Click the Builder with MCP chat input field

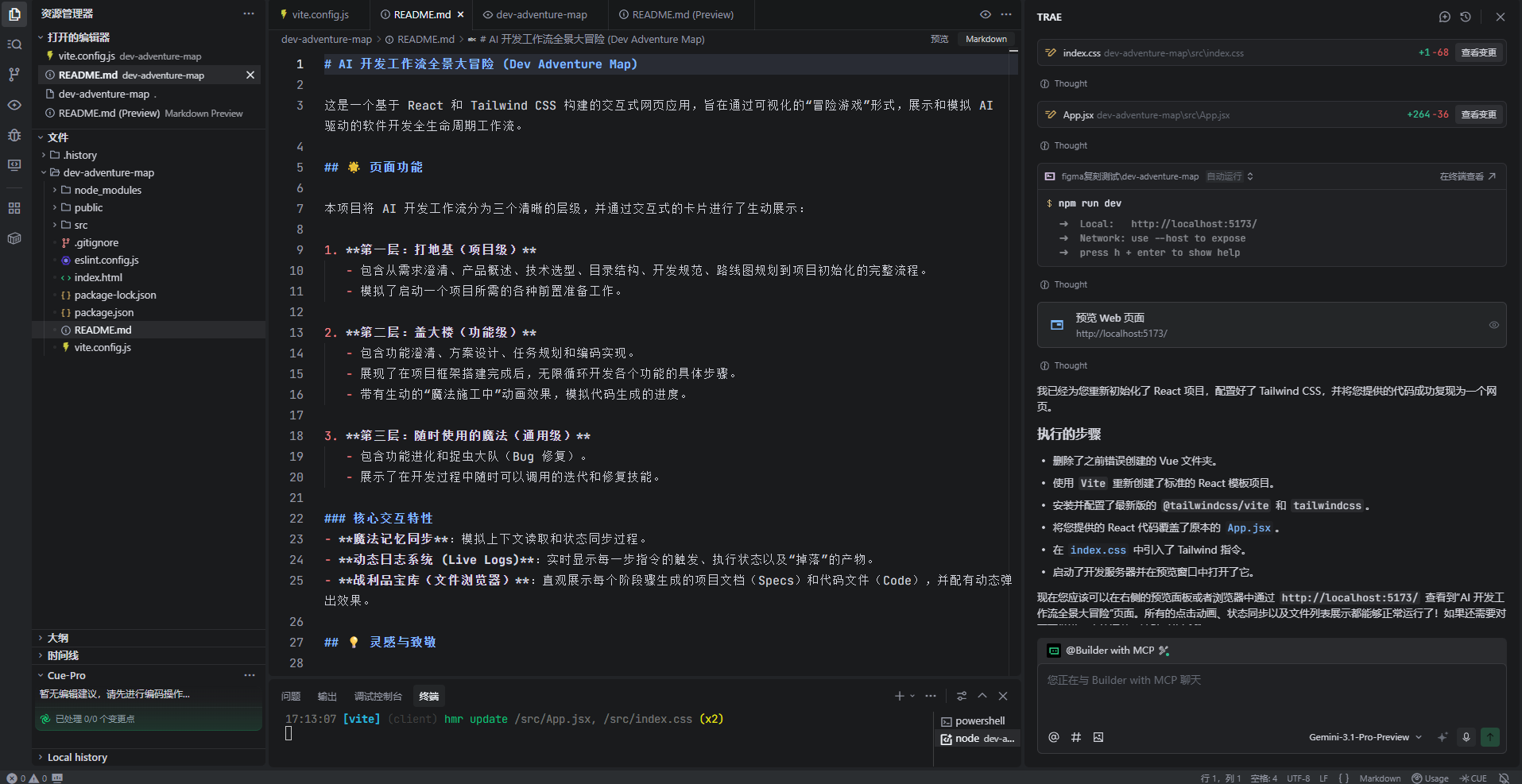[x=1272, y=691]
